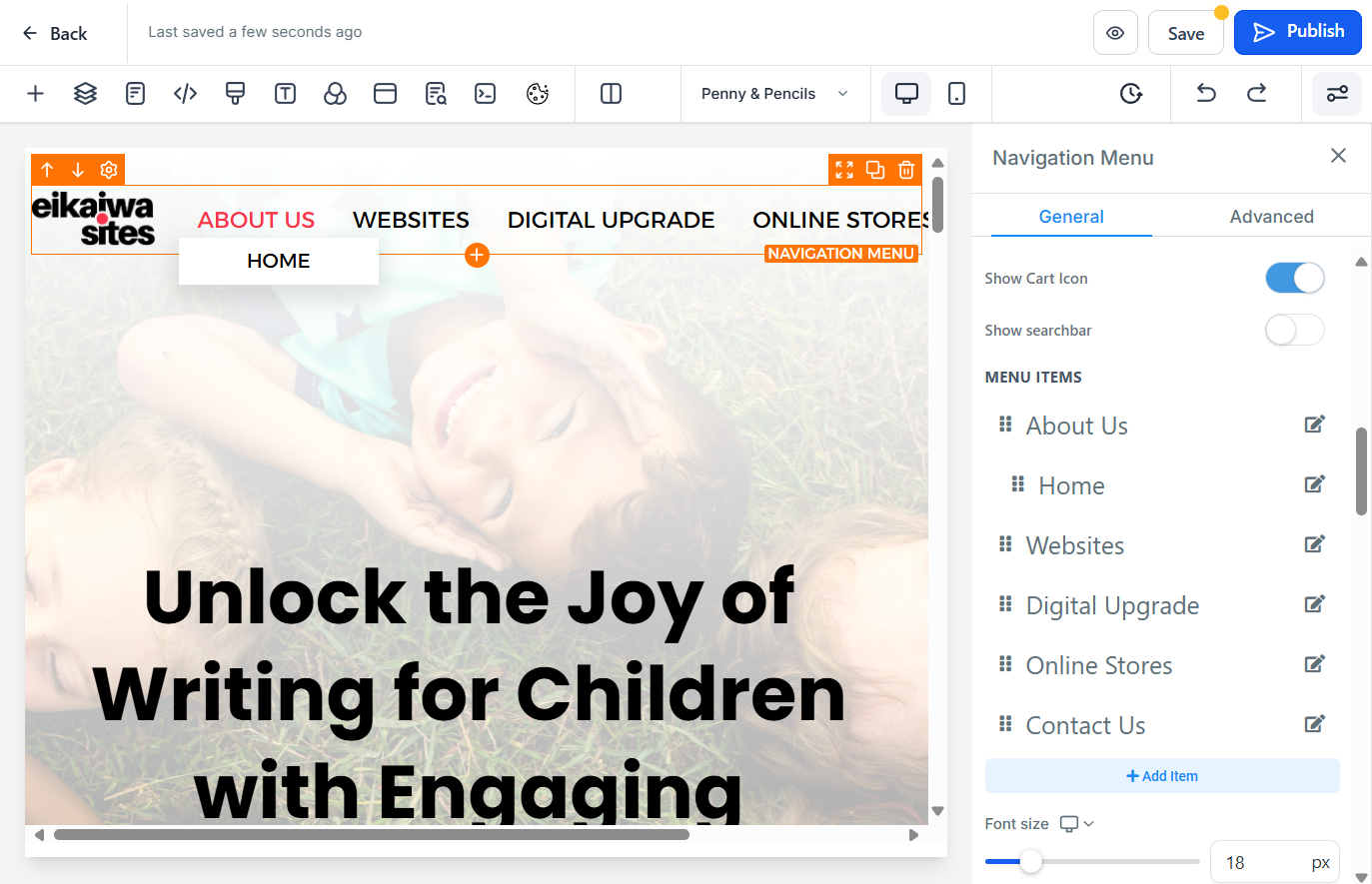Preview the site with the eye button
The width and height of the screenshot is (1372, 884).
(1115, 33)
